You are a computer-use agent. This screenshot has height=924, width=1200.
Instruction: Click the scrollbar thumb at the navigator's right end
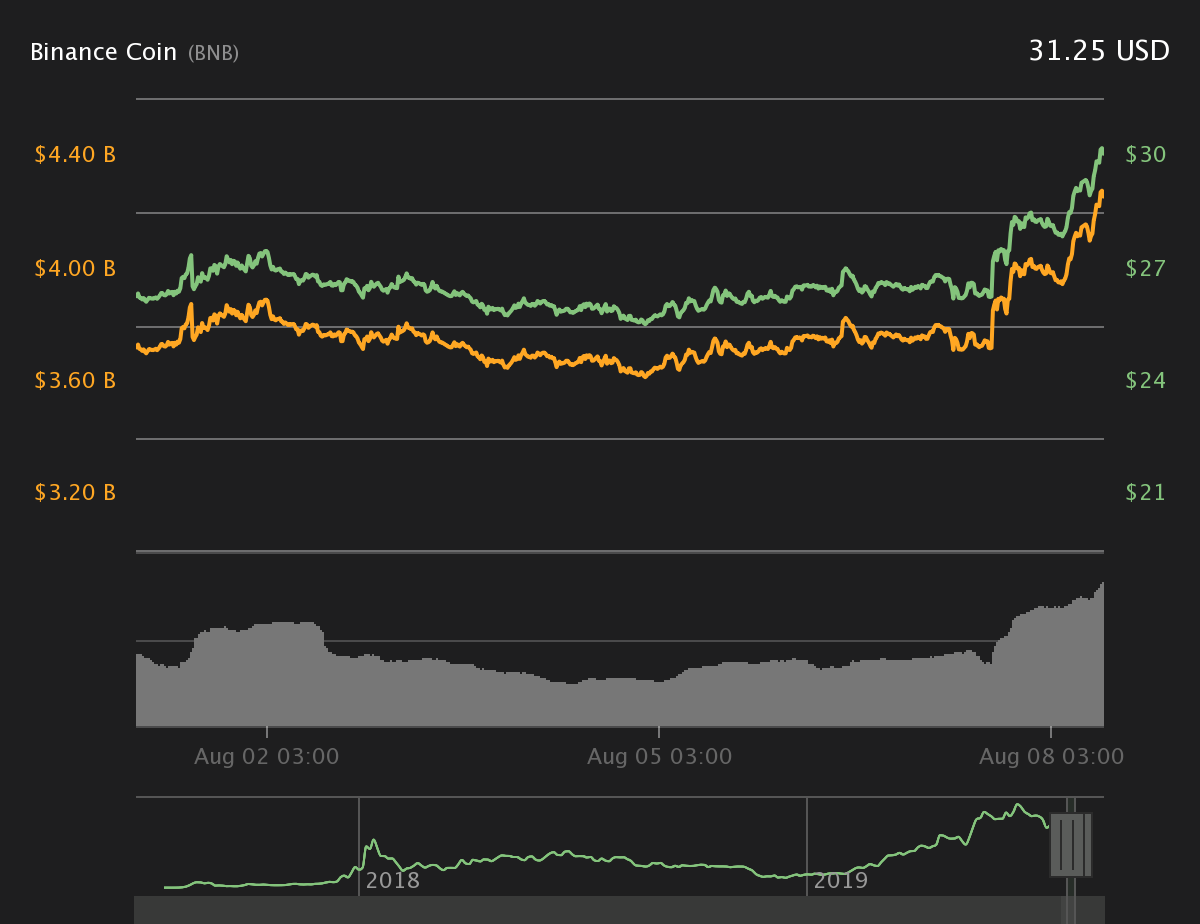(1070, 910)
